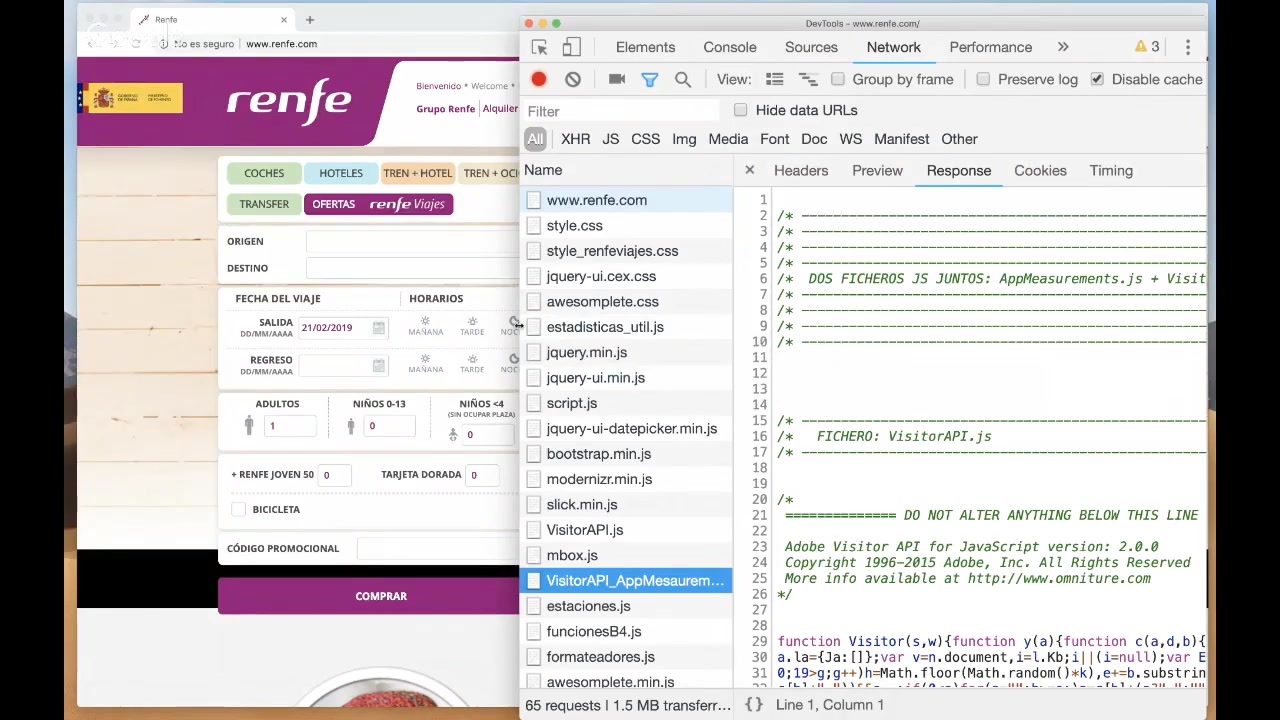Viewport: 1280px width, 720px height.
Task: Filter requests by CSS type
Action: point(645,139)
